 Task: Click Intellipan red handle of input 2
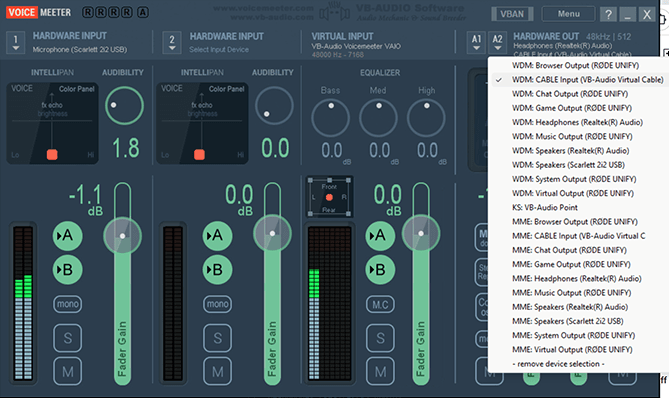[x=199, y=154]
